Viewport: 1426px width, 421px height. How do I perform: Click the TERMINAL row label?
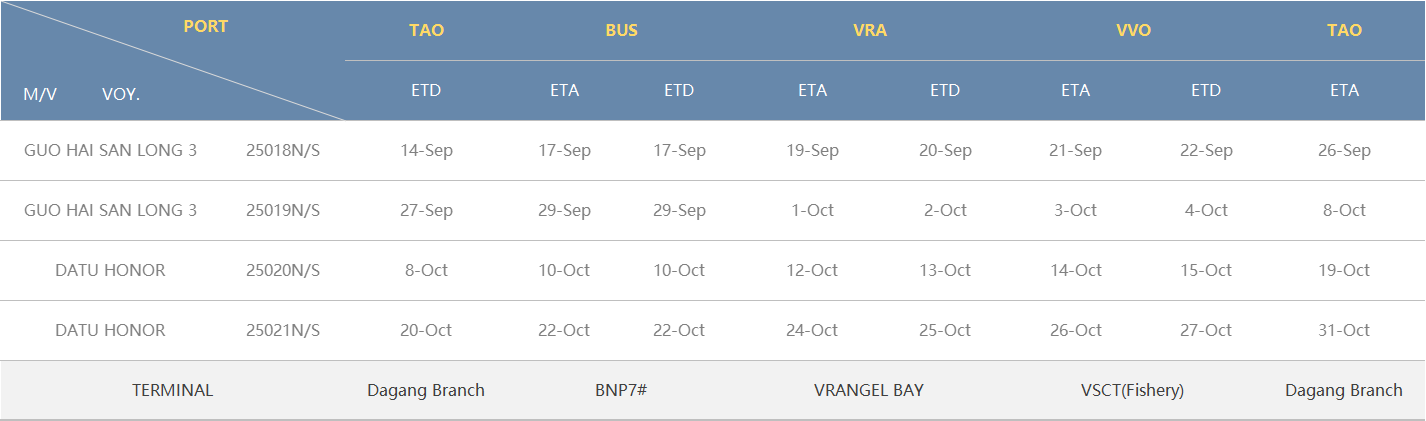172,391
